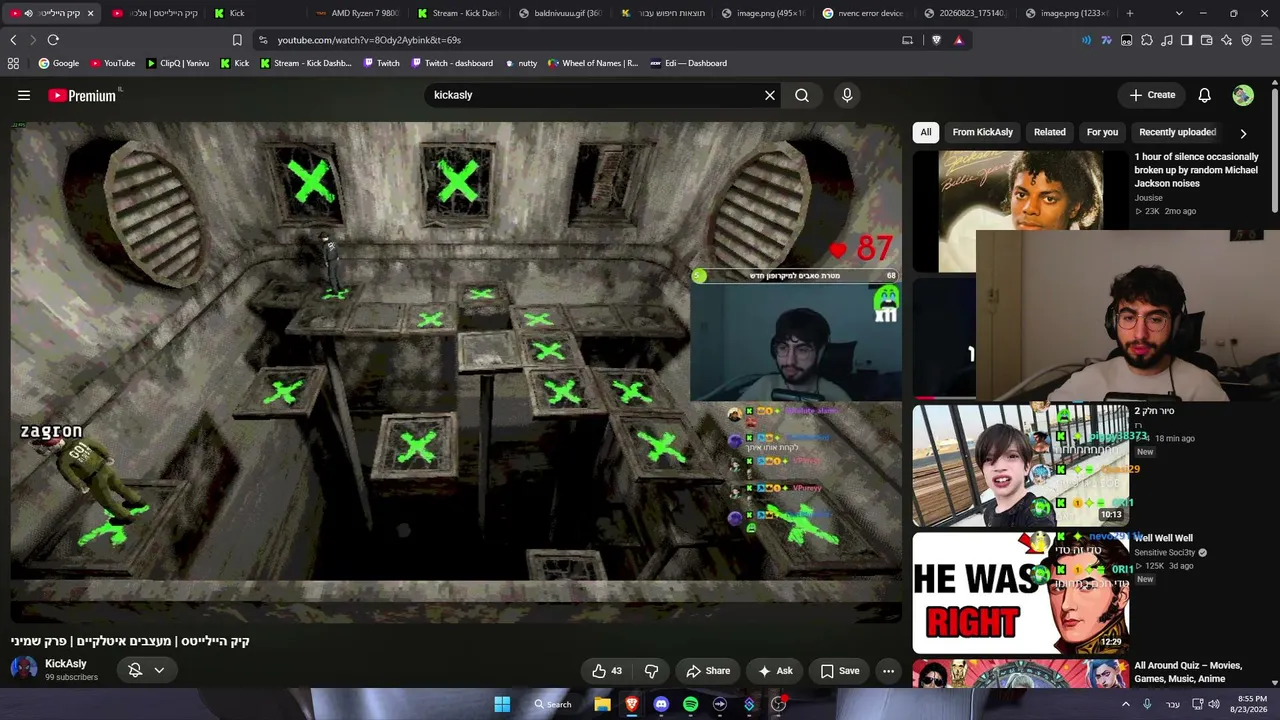Screen dimensions: 1280x720
Task: Open the browser apps grid
Action: pos(13,63)
